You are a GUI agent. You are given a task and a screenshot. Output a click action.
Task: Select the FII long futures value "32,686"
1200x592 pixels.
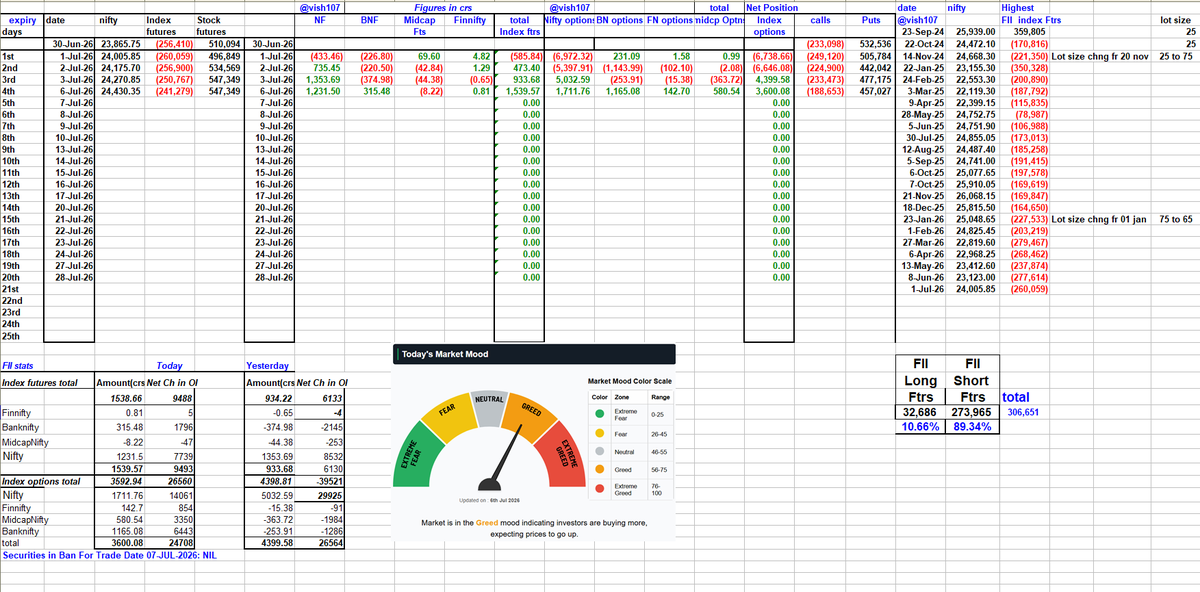coord(918,411)
